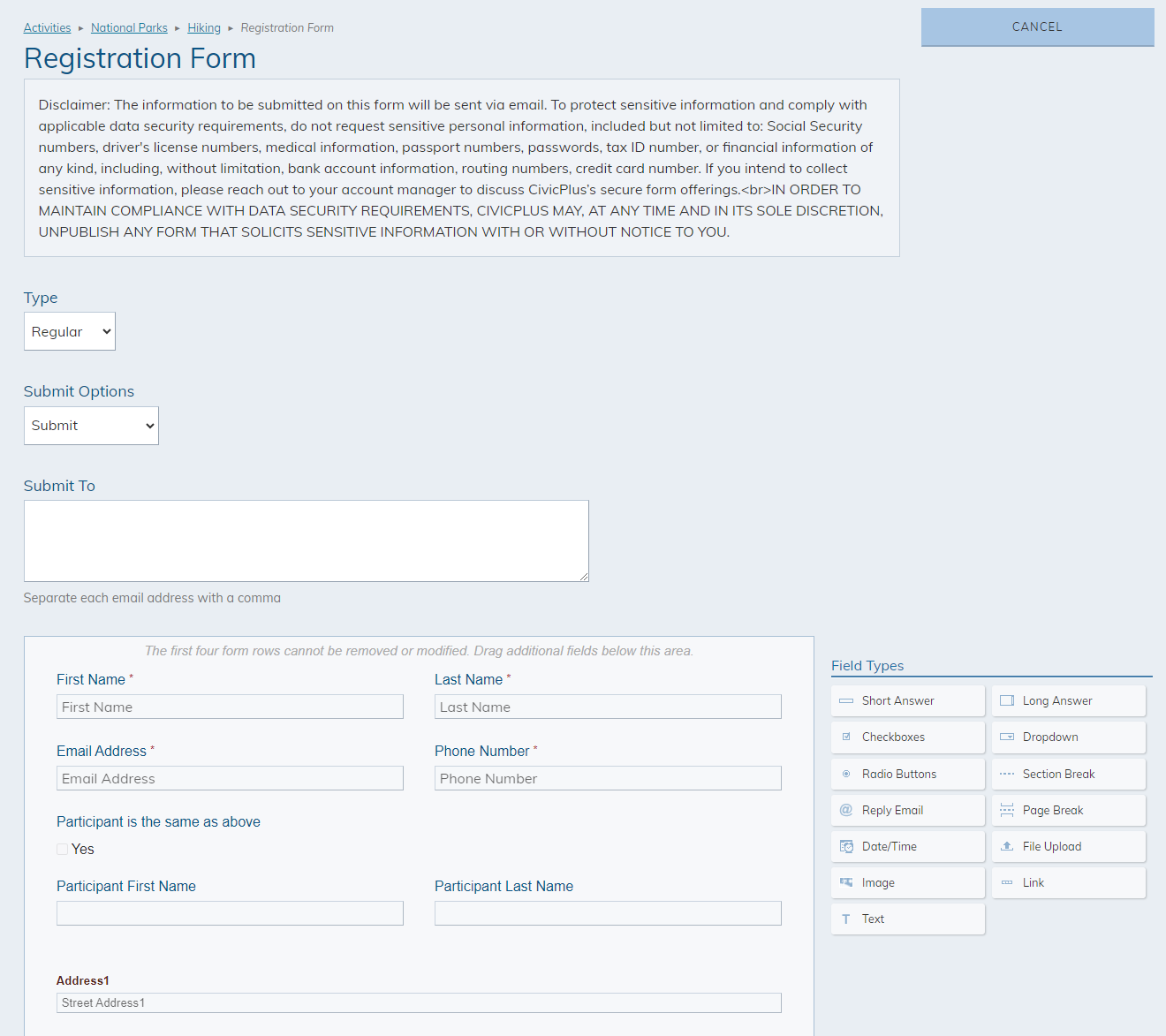
Task: Click the 'first four form rows' notice
Action: pyautogui.click(x=419, y=651)
